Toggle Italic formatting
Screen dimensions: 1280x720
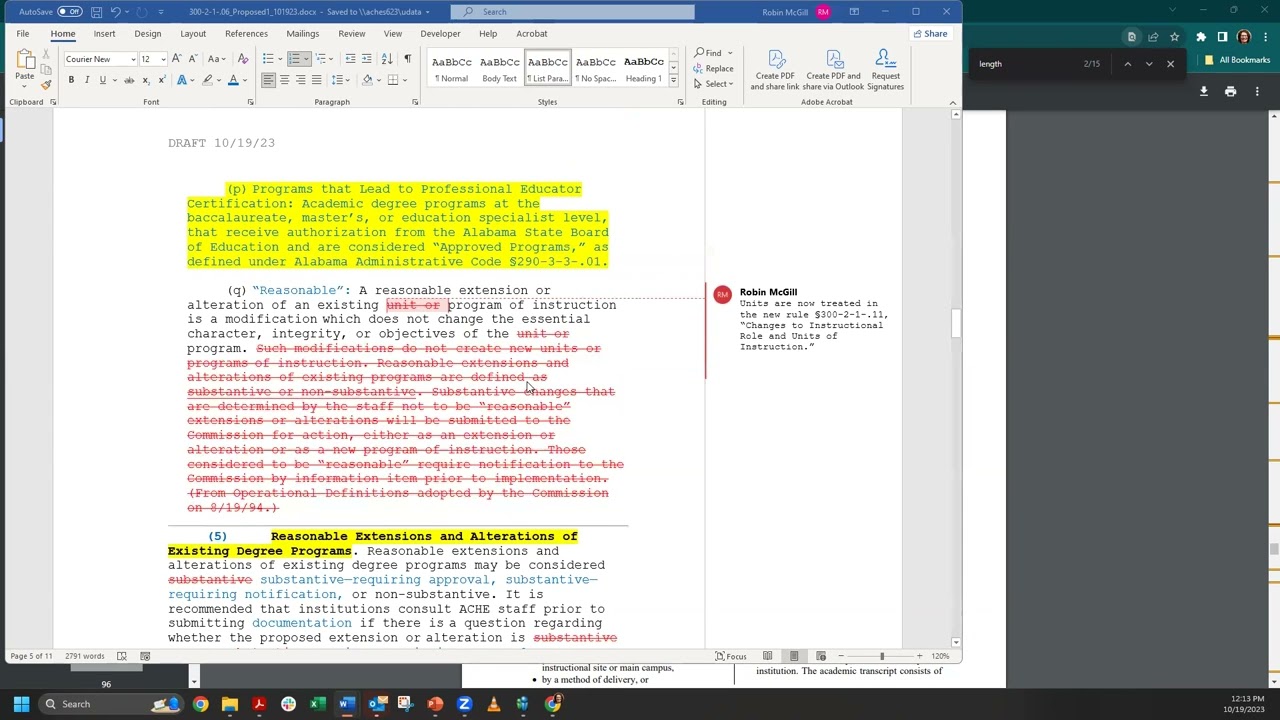point(86,80)
